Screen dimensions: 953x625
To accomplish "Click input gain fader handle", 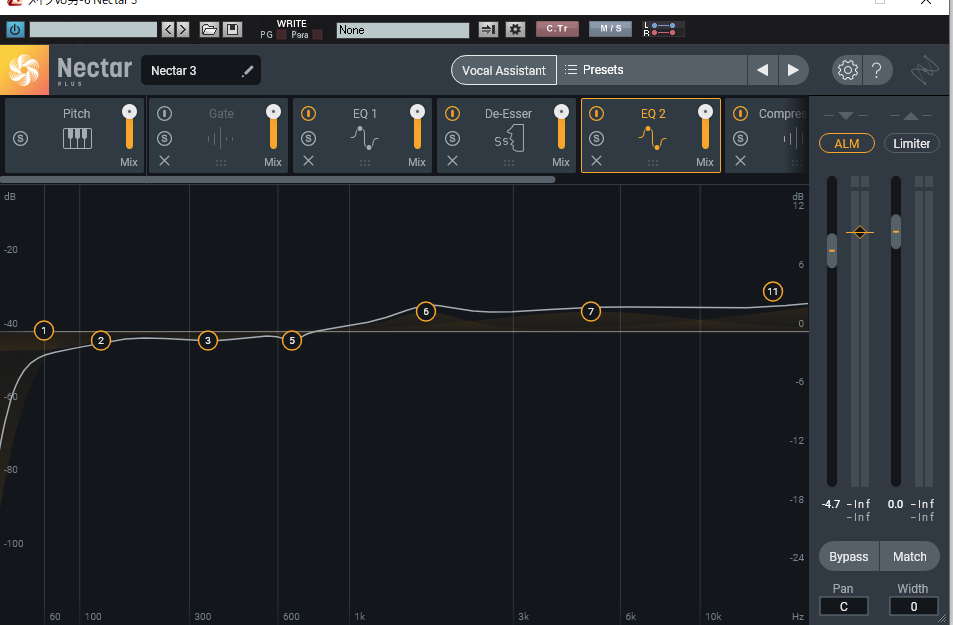I will tap(832, 250).
